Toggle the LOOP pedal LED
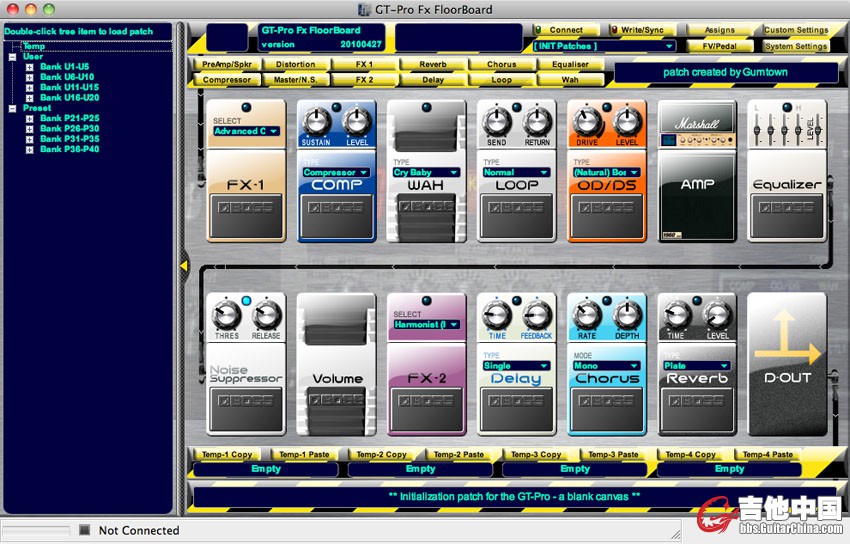This screenshot has height=544, width=850. click(517, 107)
